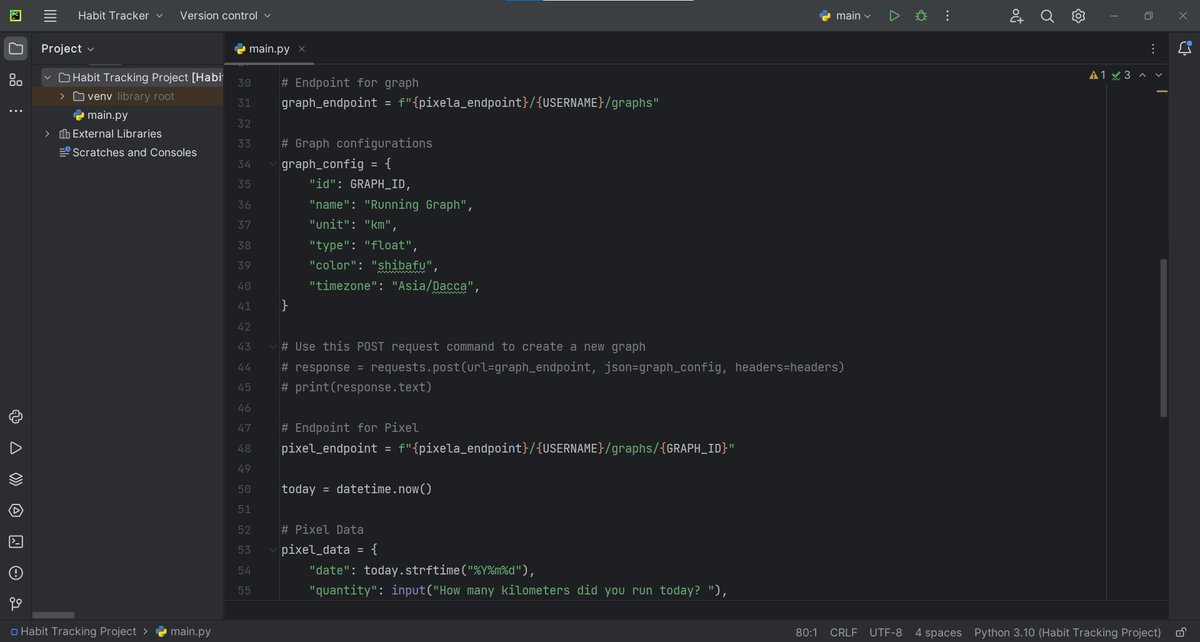Close the main.py editor tab
This screenshot has height=642, width=1200.
[302, 48]
